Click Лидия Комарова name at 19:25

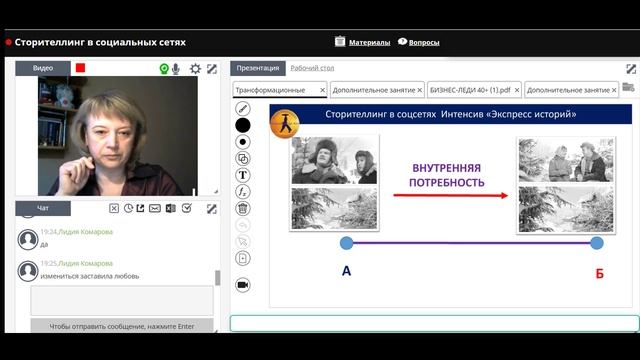(x=86, y=263)
